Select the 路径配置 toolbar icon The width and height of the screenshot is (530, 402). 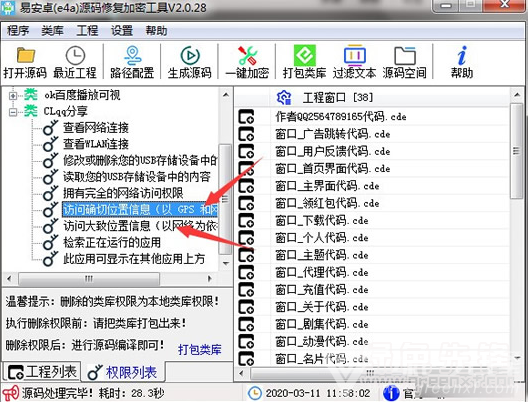coord(132,55)
